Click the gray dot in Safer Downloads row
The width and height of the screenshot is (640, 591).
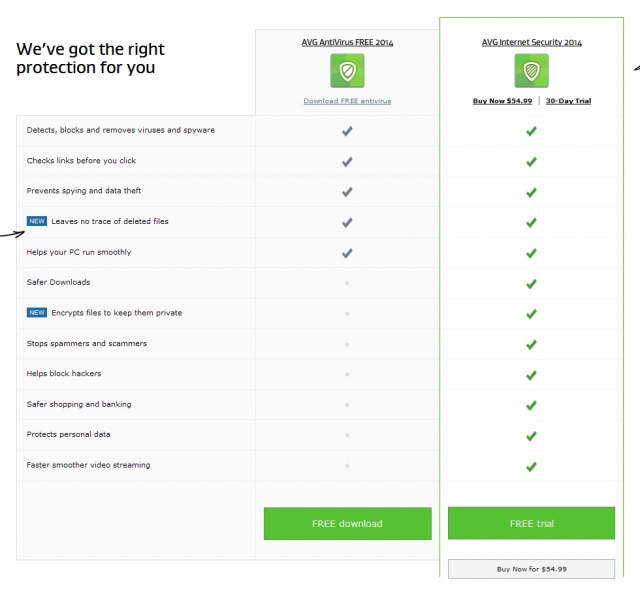[x=347, y=283]
